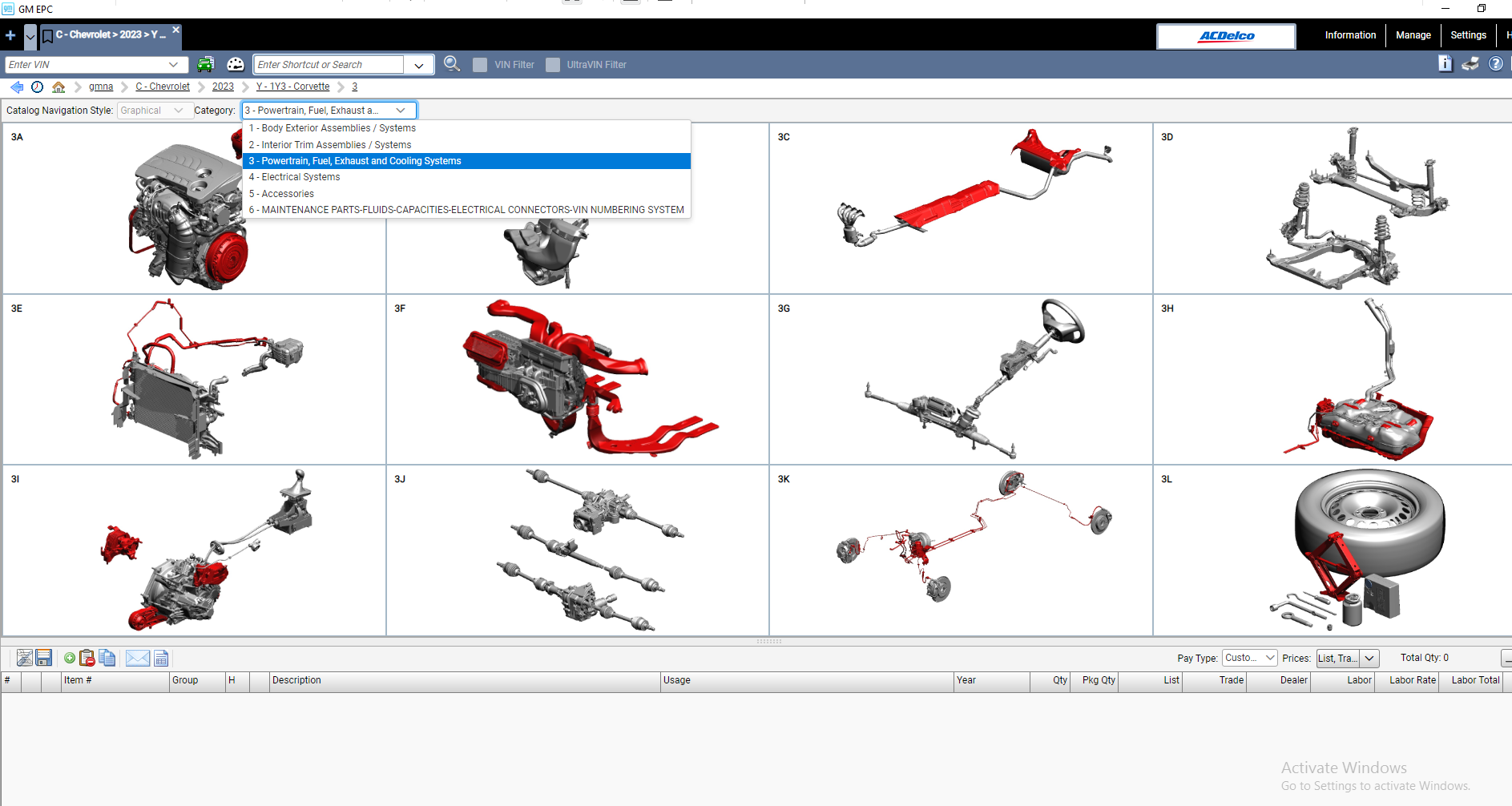The width and height of the screenshot is (1512, 806).
Task: Open the 3E radiator cooling thumbnail
Action: pos(195,379)
